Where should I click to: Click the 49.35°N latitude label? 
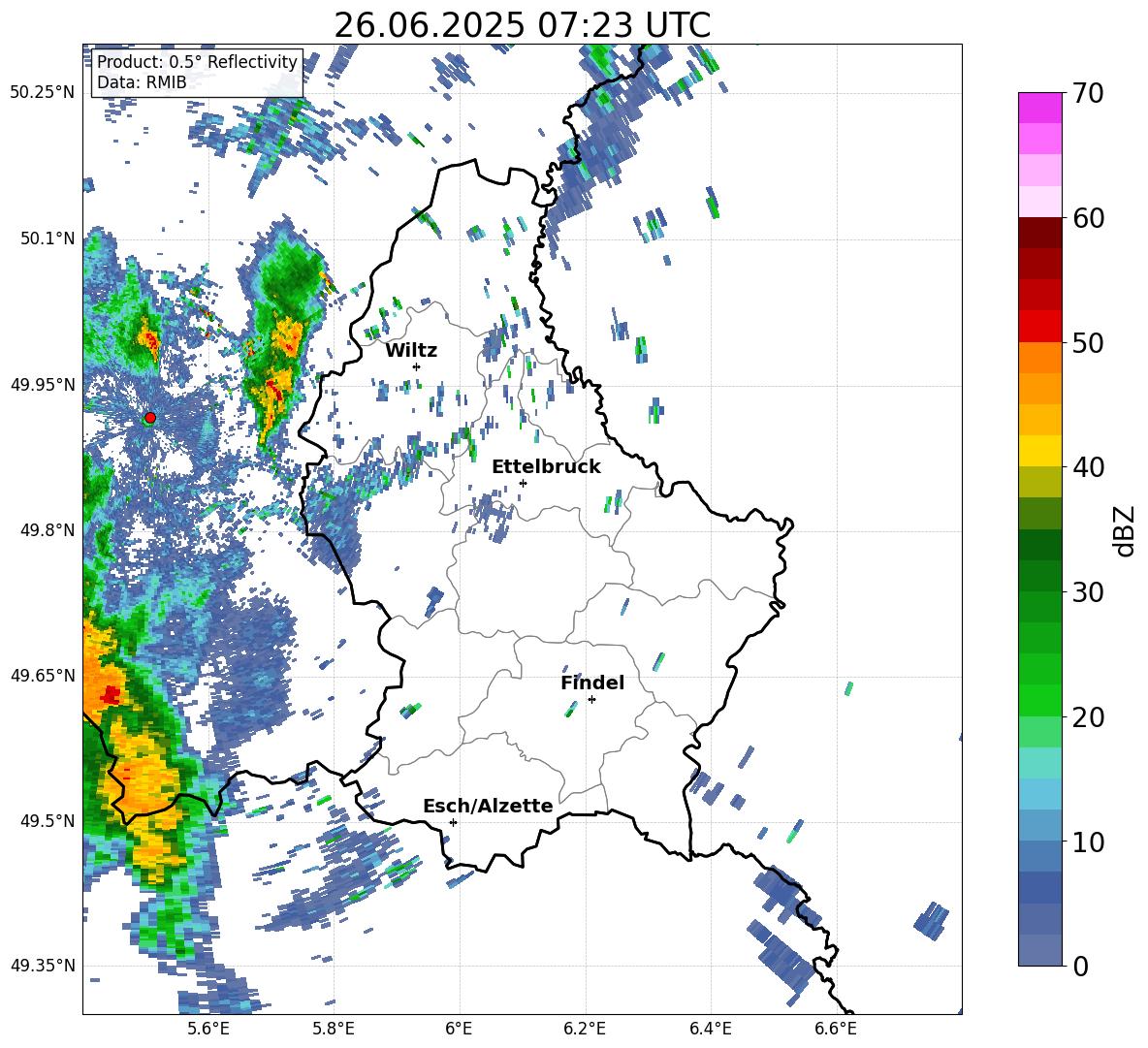pos(43,966)
